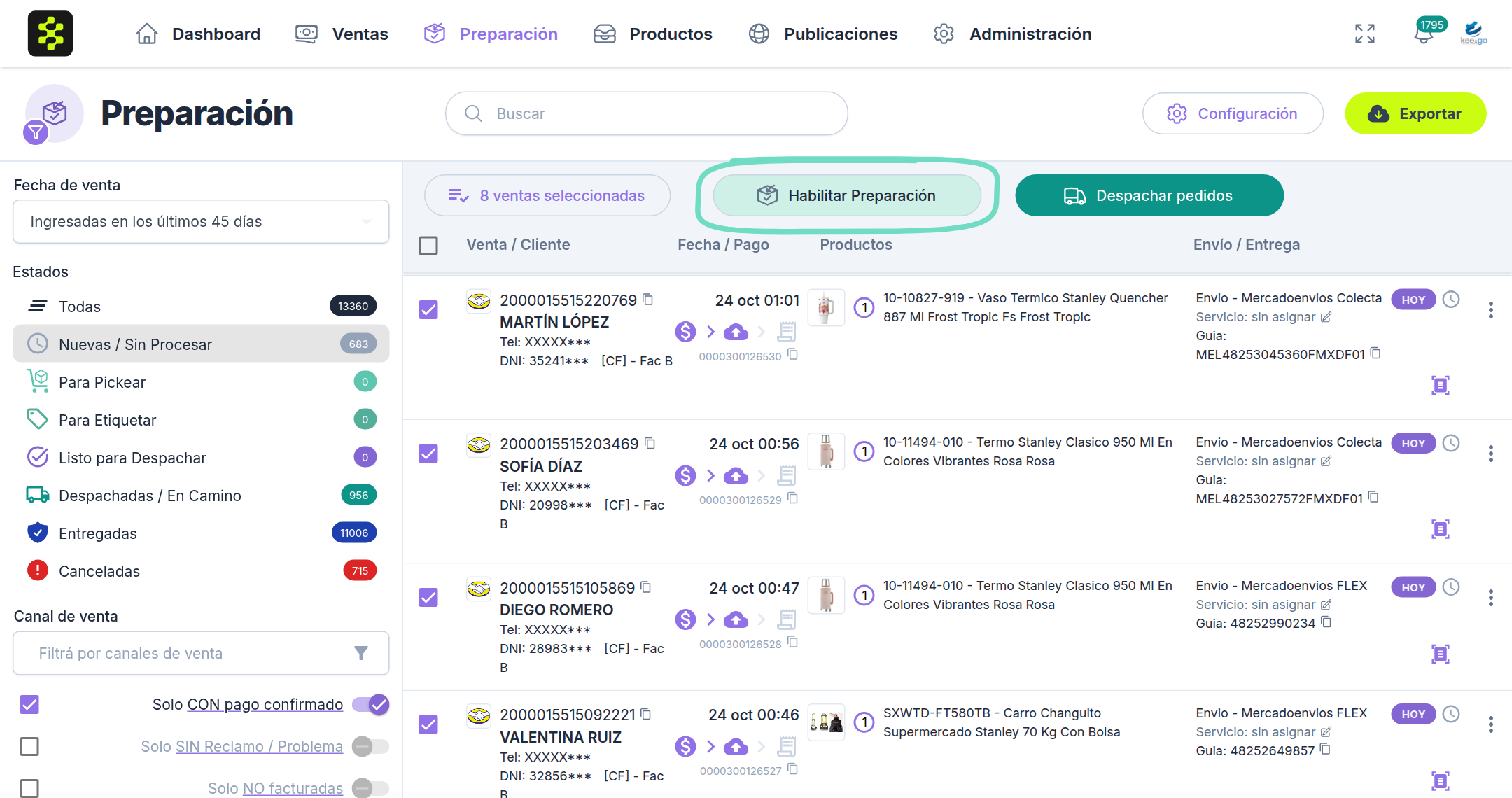Click the purple filter funnel icon beside Preparación
The image size is (1512, 798).
tap(36, 132)
